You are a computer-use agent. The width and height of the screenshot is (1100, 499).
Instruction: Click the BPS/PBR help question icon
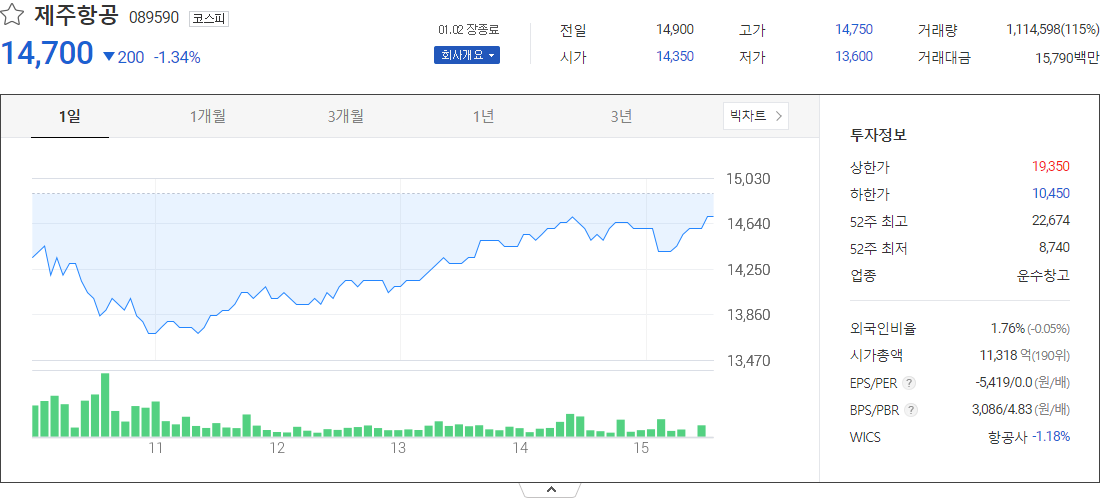909,410
